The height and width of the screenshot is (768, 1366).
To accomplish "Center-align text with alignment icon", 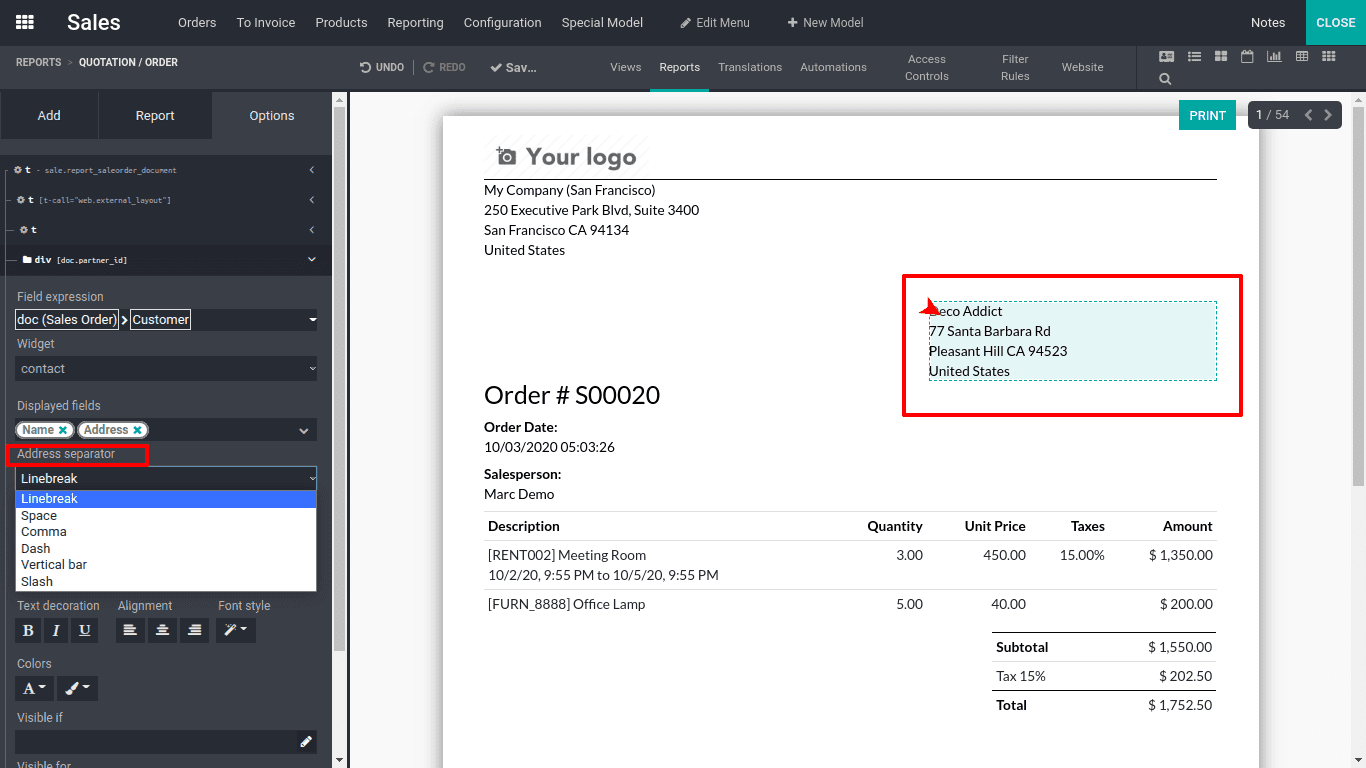I will pyautogui.click(x=162, y=630).
